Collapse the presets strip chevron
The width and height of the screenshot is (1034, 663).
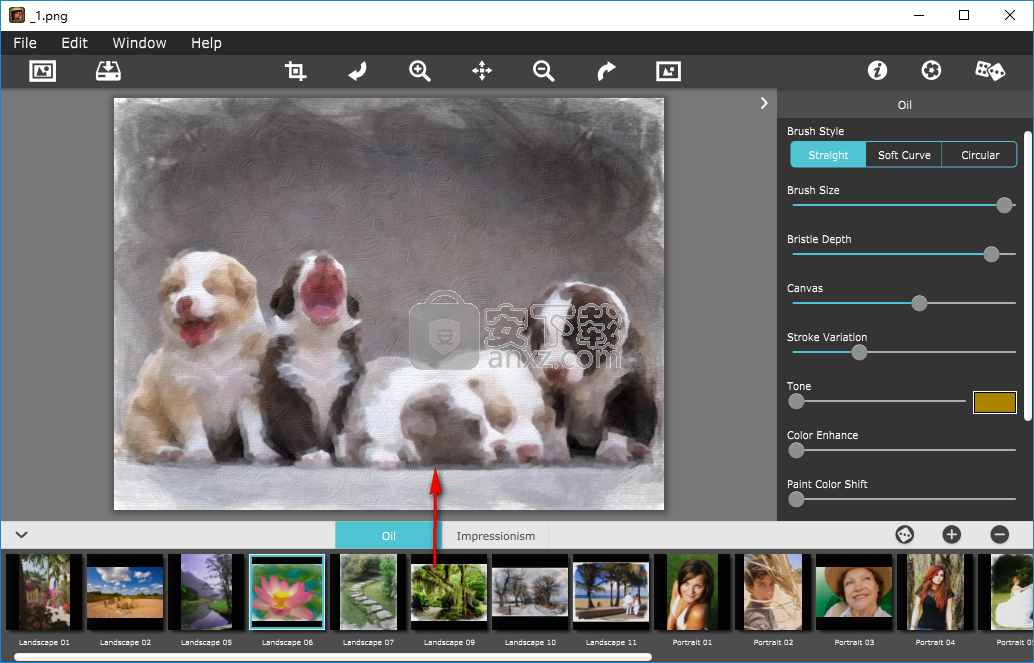22,534
